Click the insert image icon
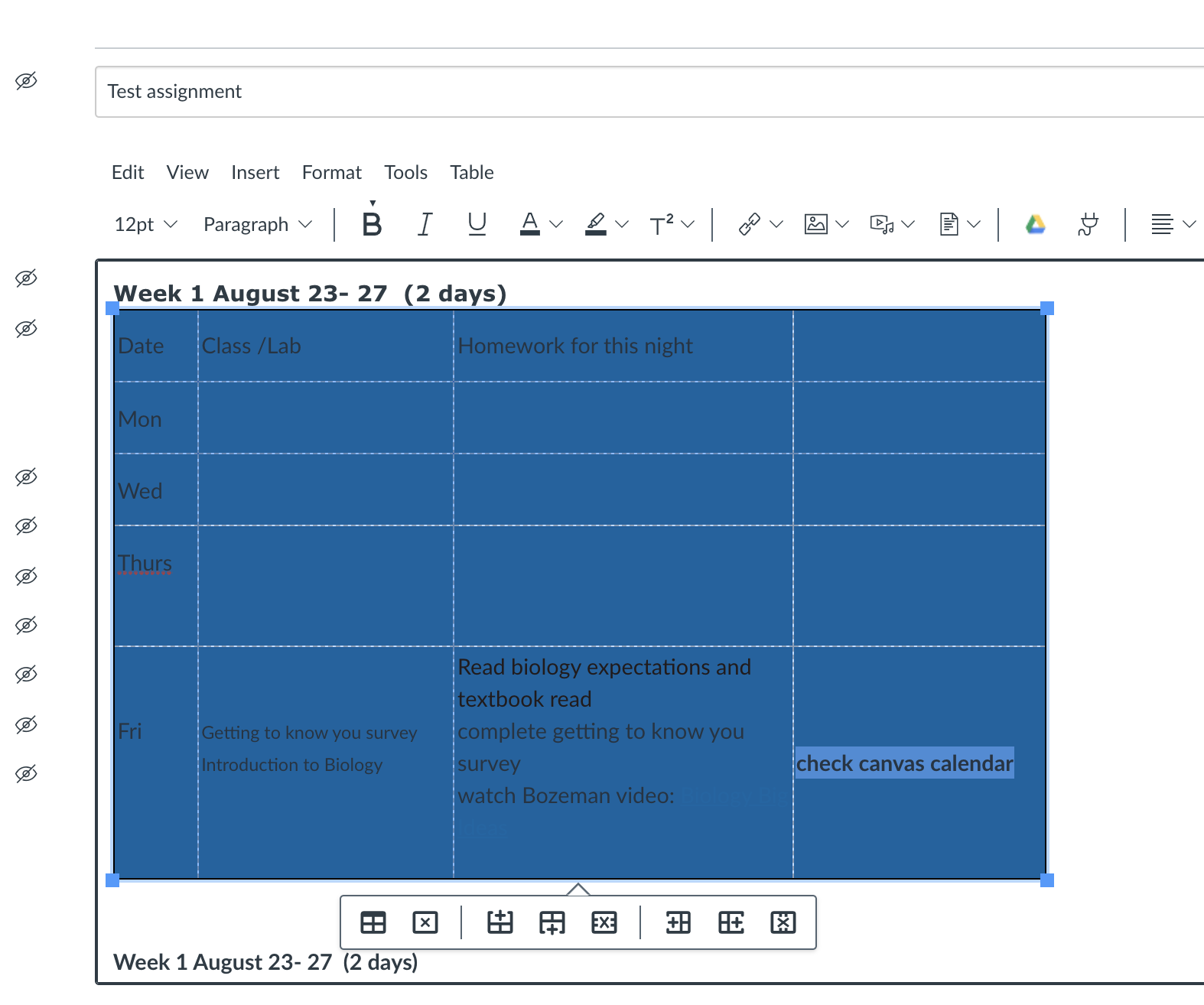The image size is (1204, 1005). coord(816,224)
